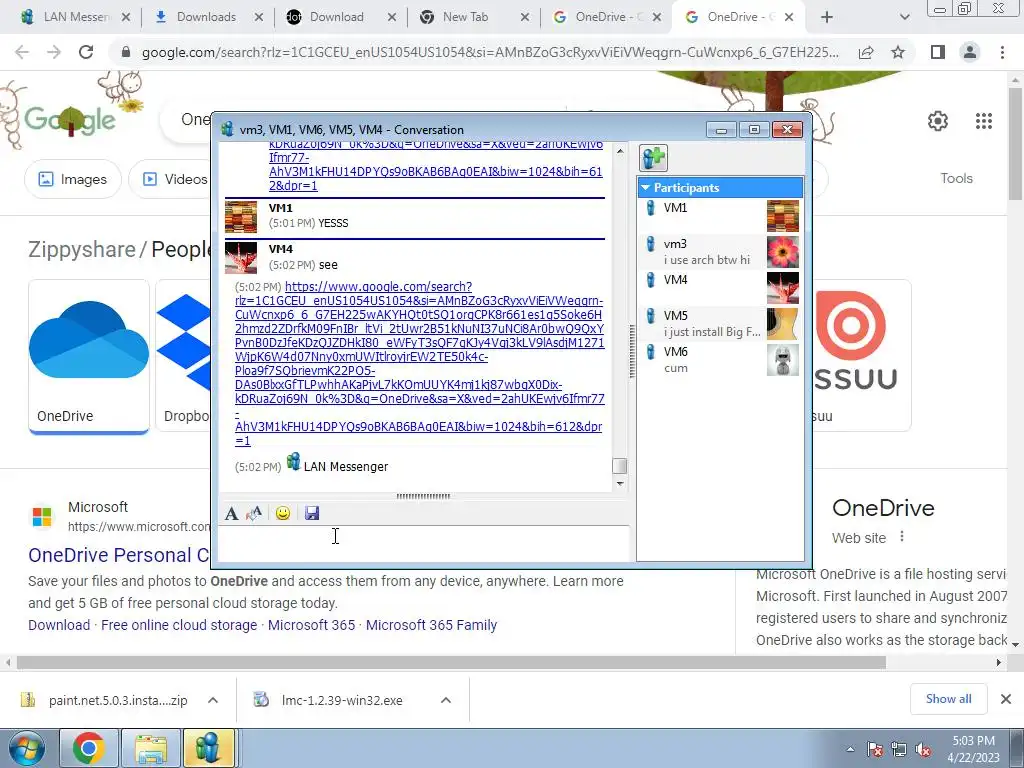Viewport: 1024px width, 768px height.
Task: Select participant vm3 in the list
Action: 720,252
